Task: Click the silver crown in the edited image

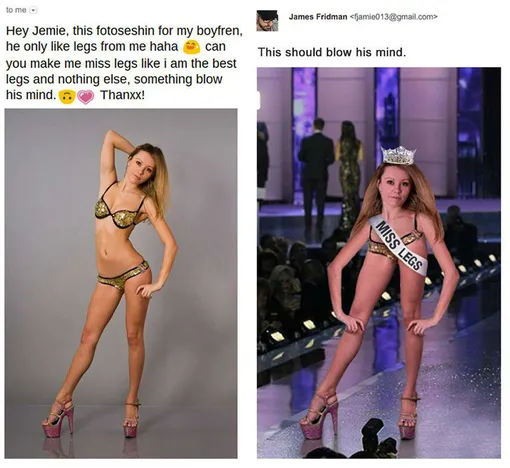Action: click(399, 155)
